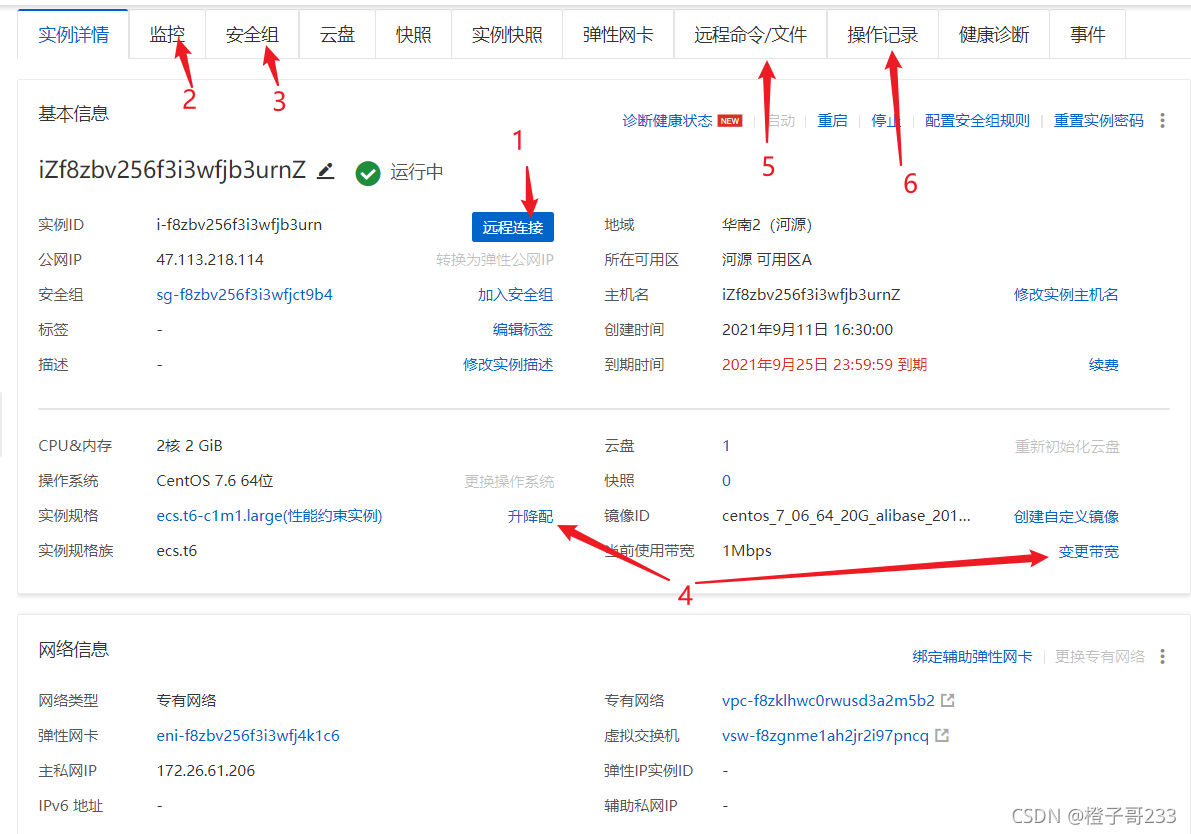Click 升降配 link
The width and height of the screenshot is (1191, 834).
pos(530,517)
